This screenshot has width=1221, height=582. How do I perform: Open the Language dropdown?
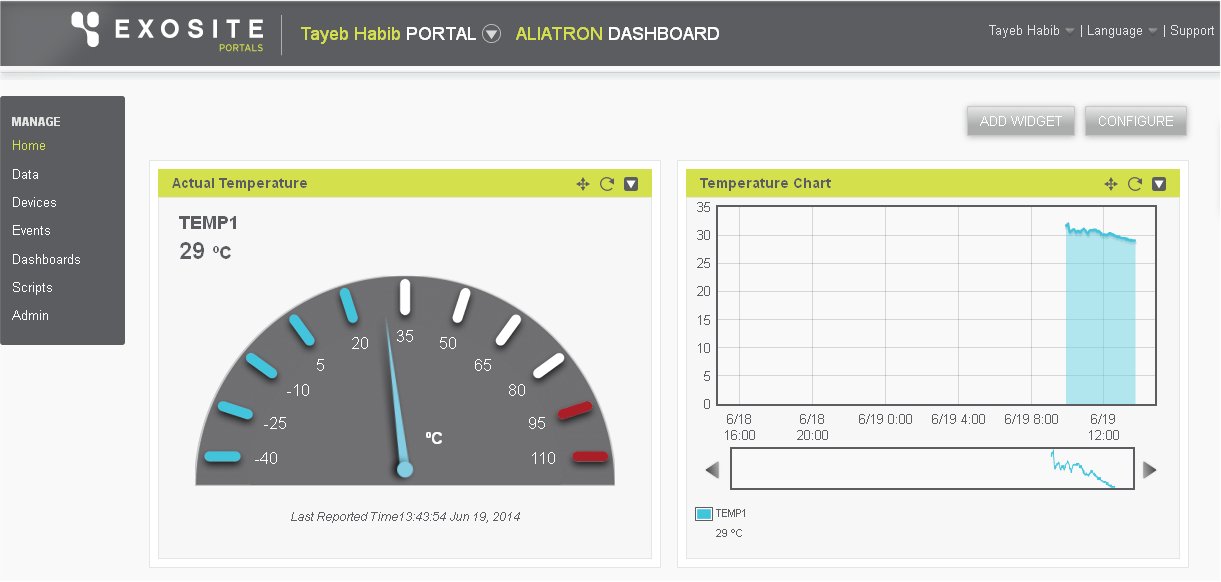point(1122,31)
